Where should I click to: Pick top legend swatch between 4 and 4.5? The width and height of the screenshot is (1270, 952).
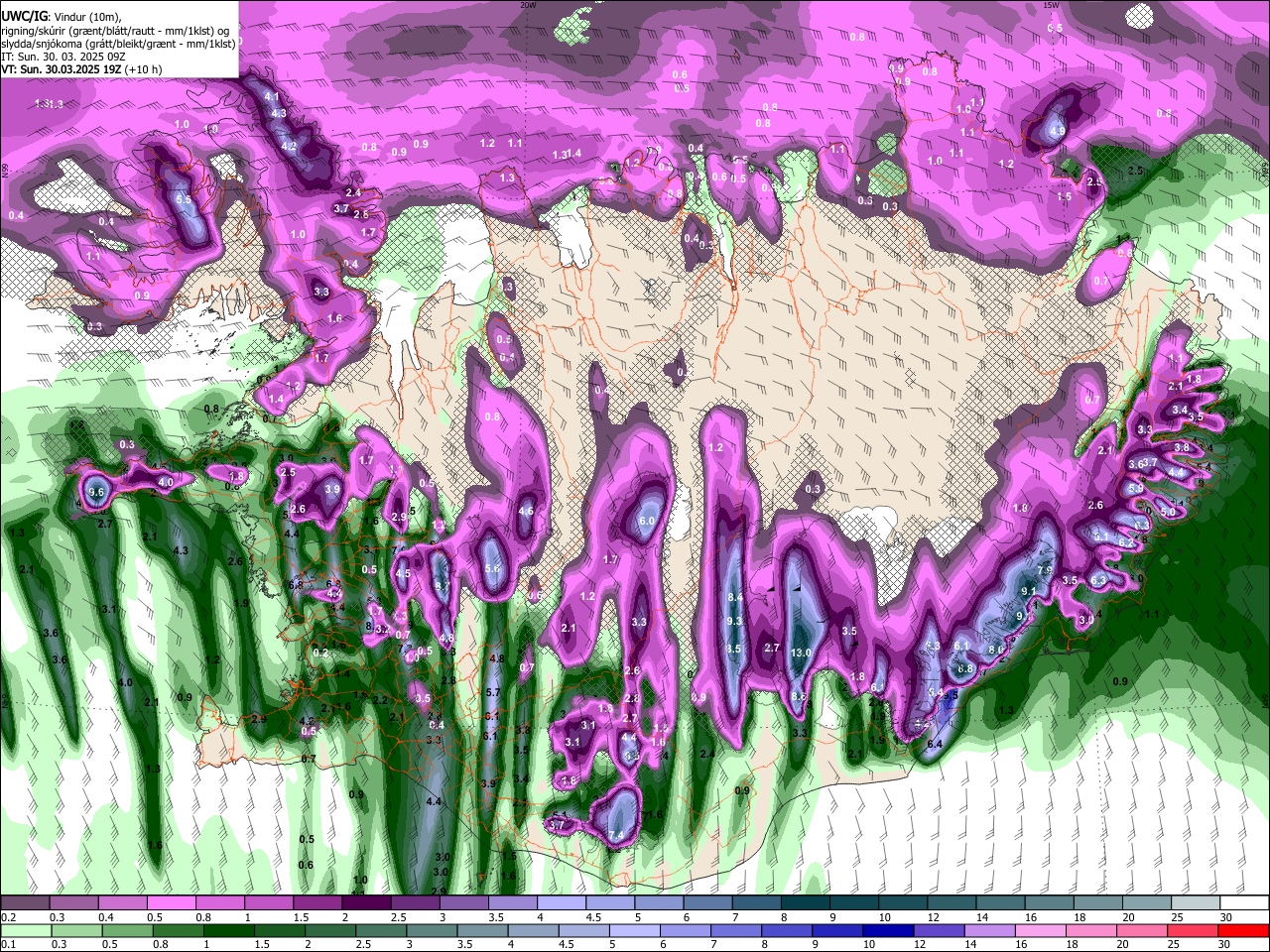point(562,903)
